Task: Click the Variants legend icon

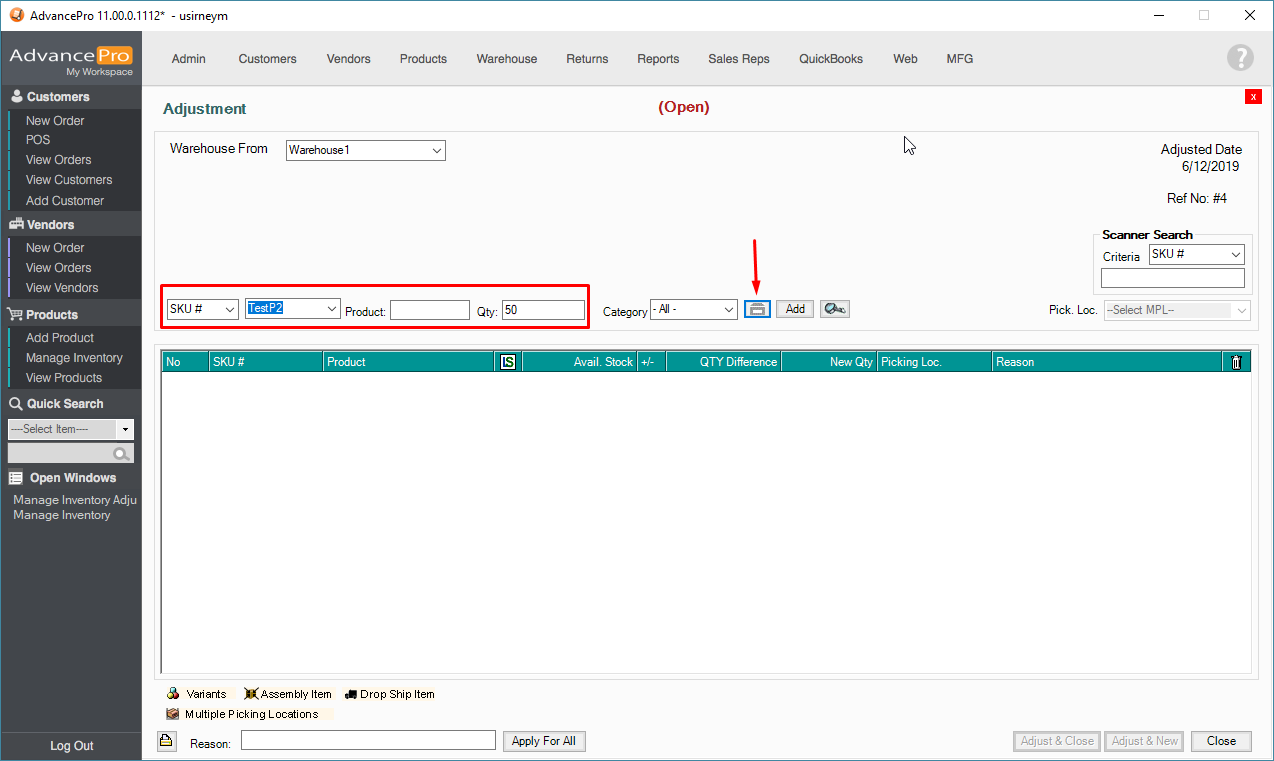Action: 172,693
